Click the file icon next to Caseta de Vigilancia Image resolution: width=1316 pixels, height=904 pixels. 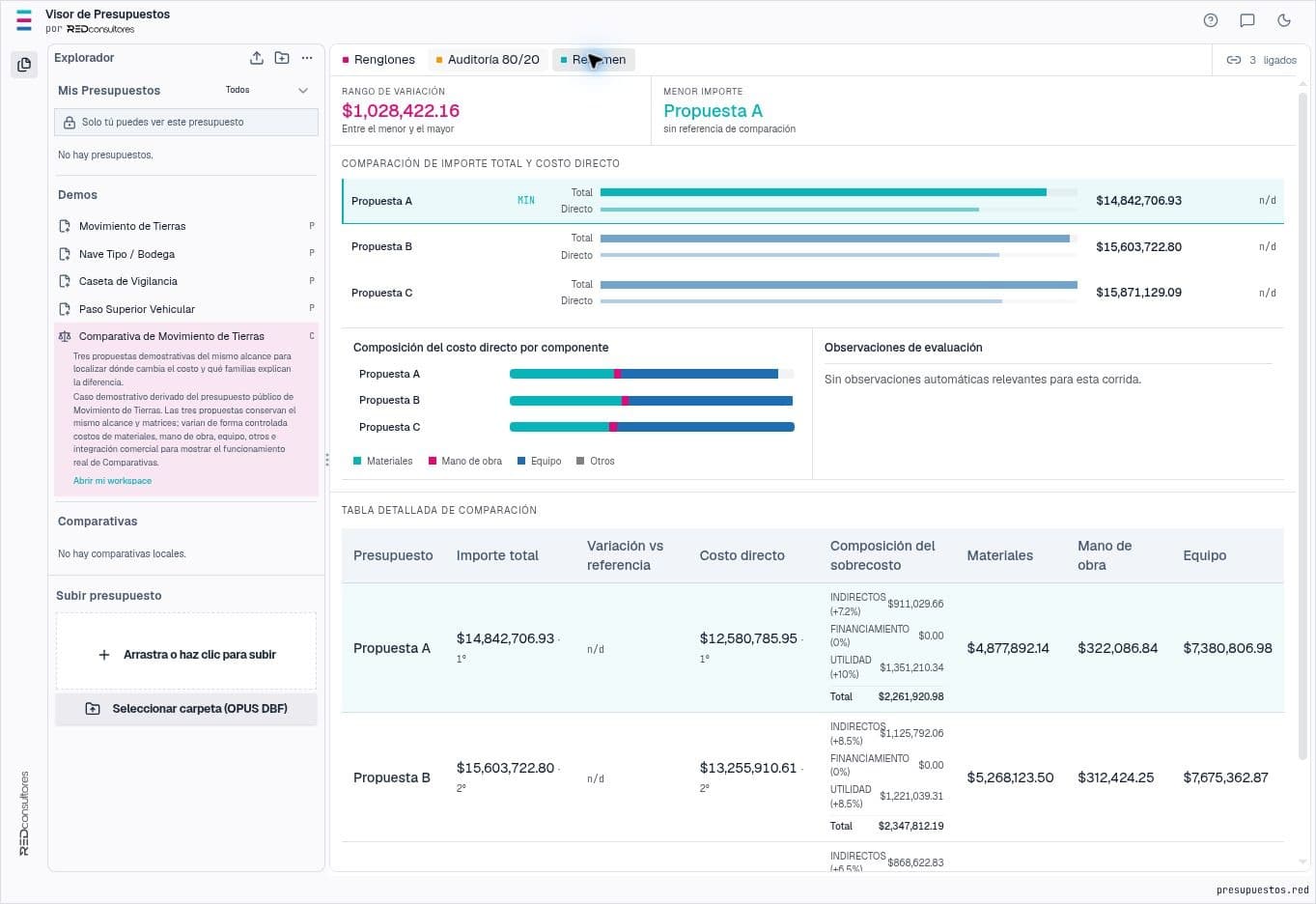click(65, 281)
